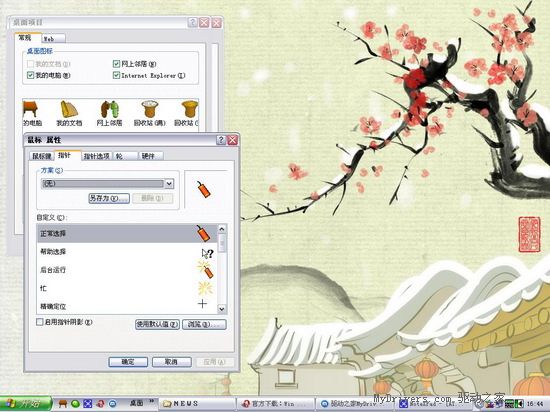Image resolution: width=550 pixels, height=412 pixels.
Task: Switch to 鼠标键 tab
Action: click(x=42, y=156)
